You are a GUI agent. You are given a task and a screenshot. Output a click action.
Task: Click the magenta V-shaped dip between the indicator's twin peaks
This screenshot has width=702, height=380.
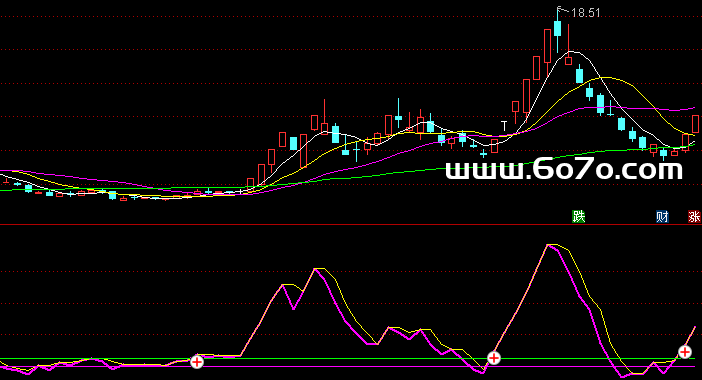(x=294, y=309)
